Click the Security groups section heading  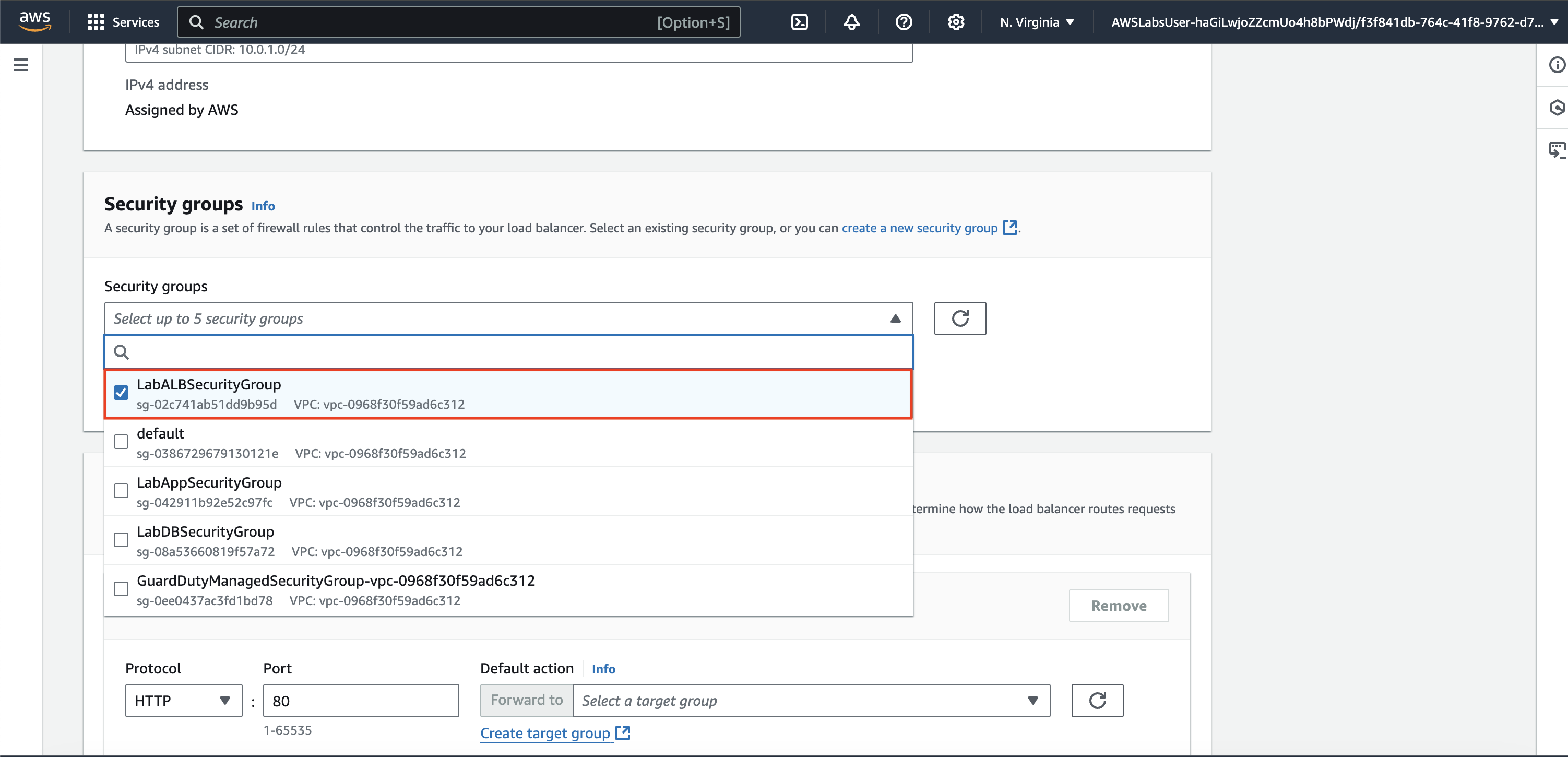(173, 204)
